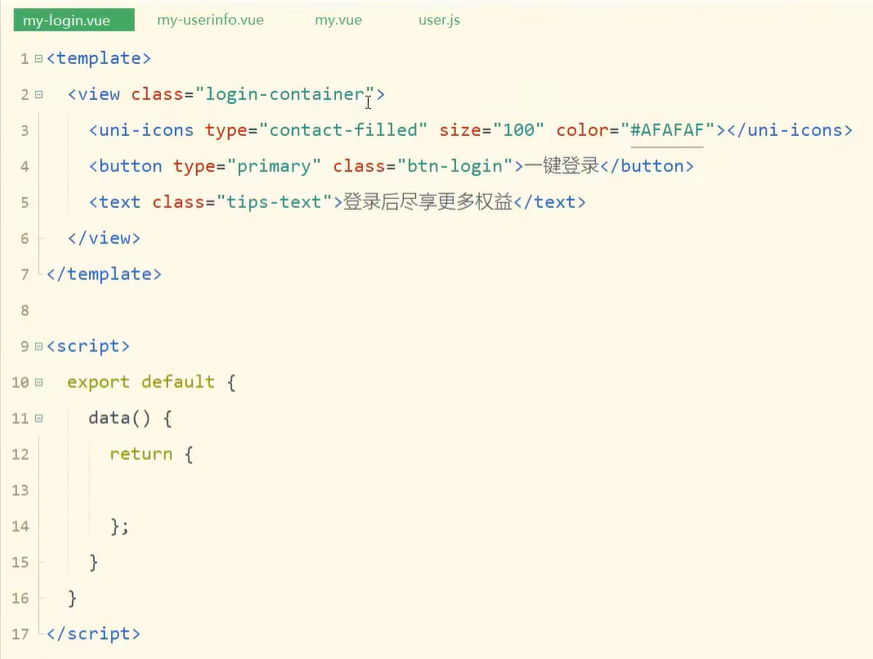Screen dimensions: 873x659
Task: Click the 一键登录 button text
Action: [561, 166]
